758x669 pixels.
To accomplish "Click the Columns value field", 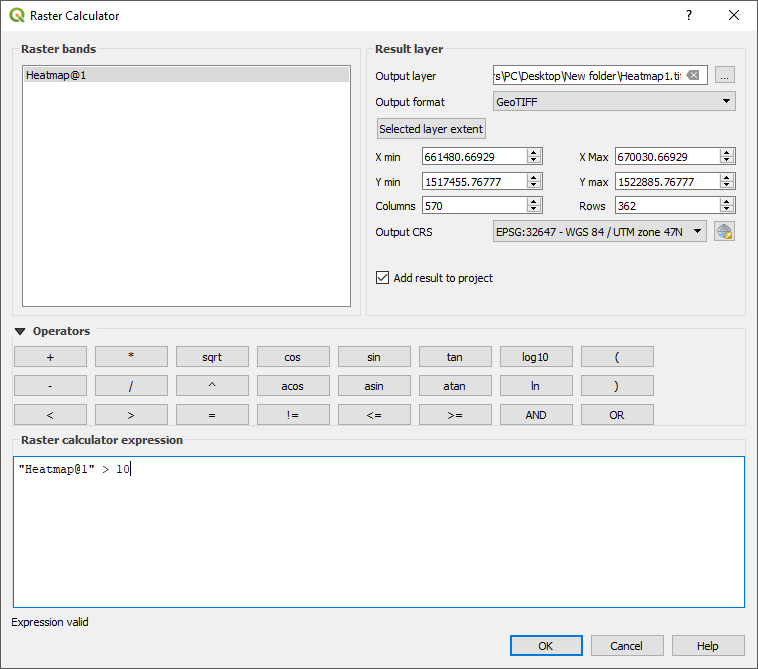I will click(x=473, y=206).
